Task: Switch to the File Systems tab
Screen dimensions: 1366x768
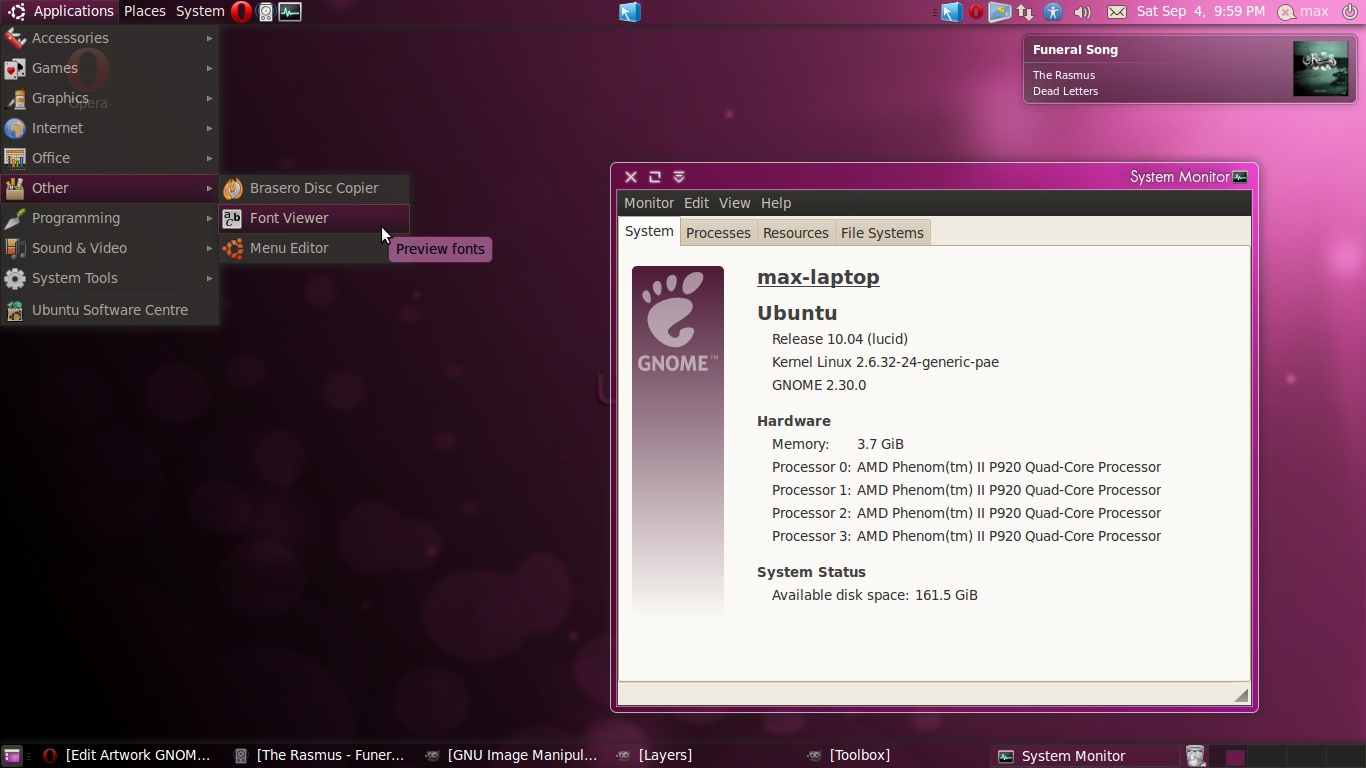Action: pos(882,233)
